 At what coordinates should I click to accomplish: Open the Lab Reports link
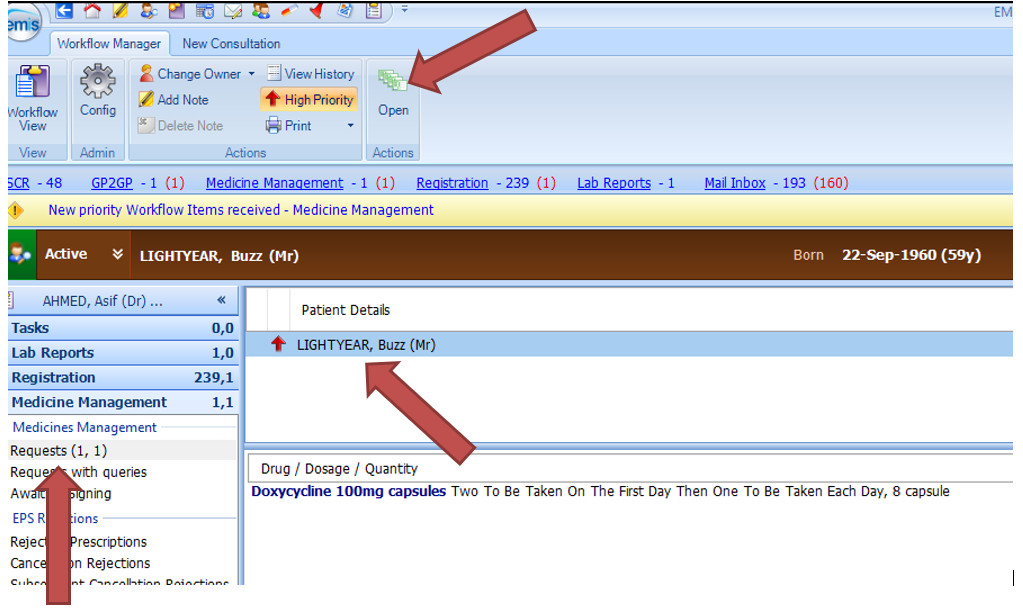(613, 183)
